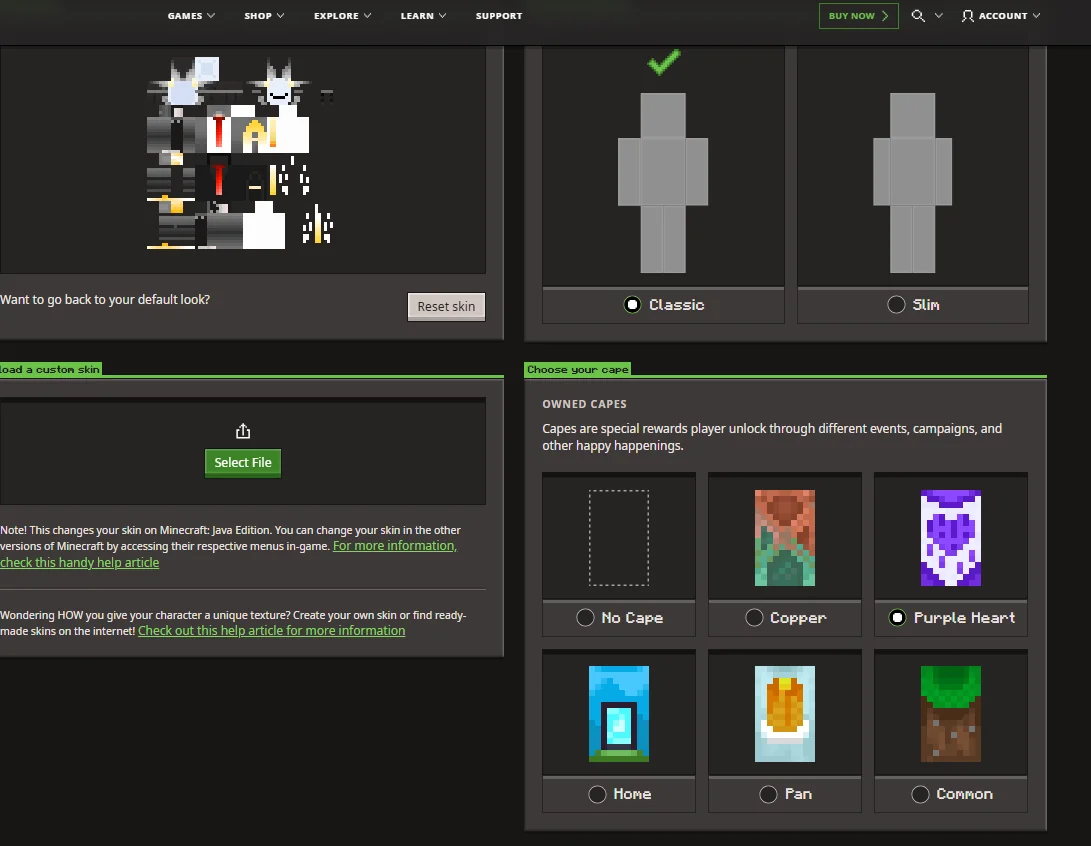Open the Explore menu

pyautogui.click(x=336, y=15)
